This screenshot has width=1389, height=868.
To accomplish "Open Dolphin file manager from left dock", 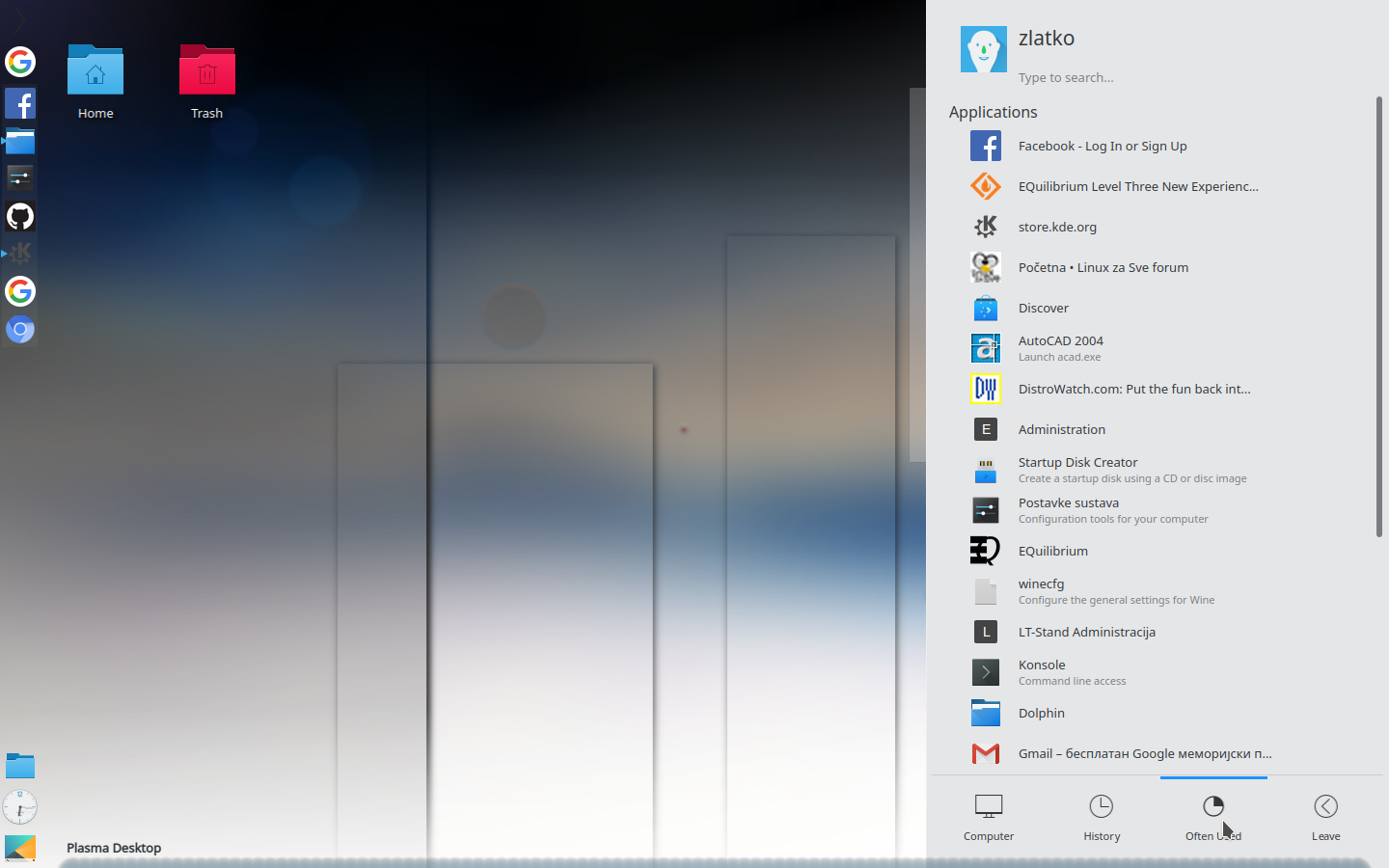I will [x=20, y=141].
